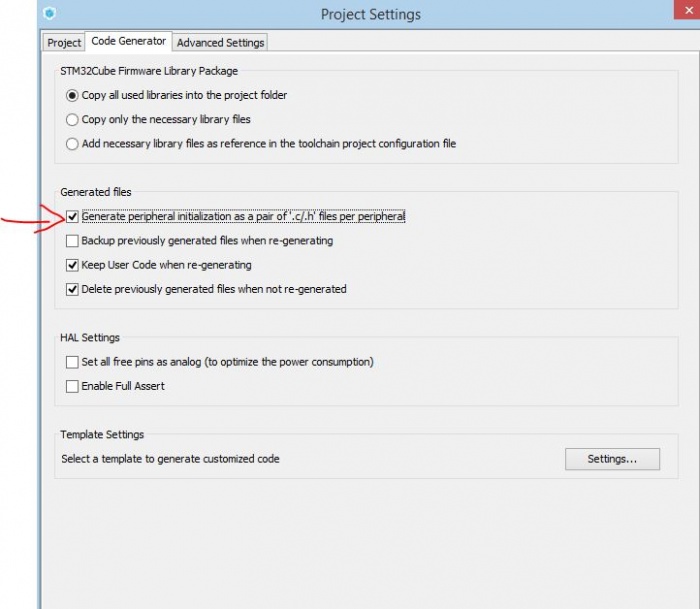
Task: Select Add necessary library files as reference option
Action: click(72, 144)
